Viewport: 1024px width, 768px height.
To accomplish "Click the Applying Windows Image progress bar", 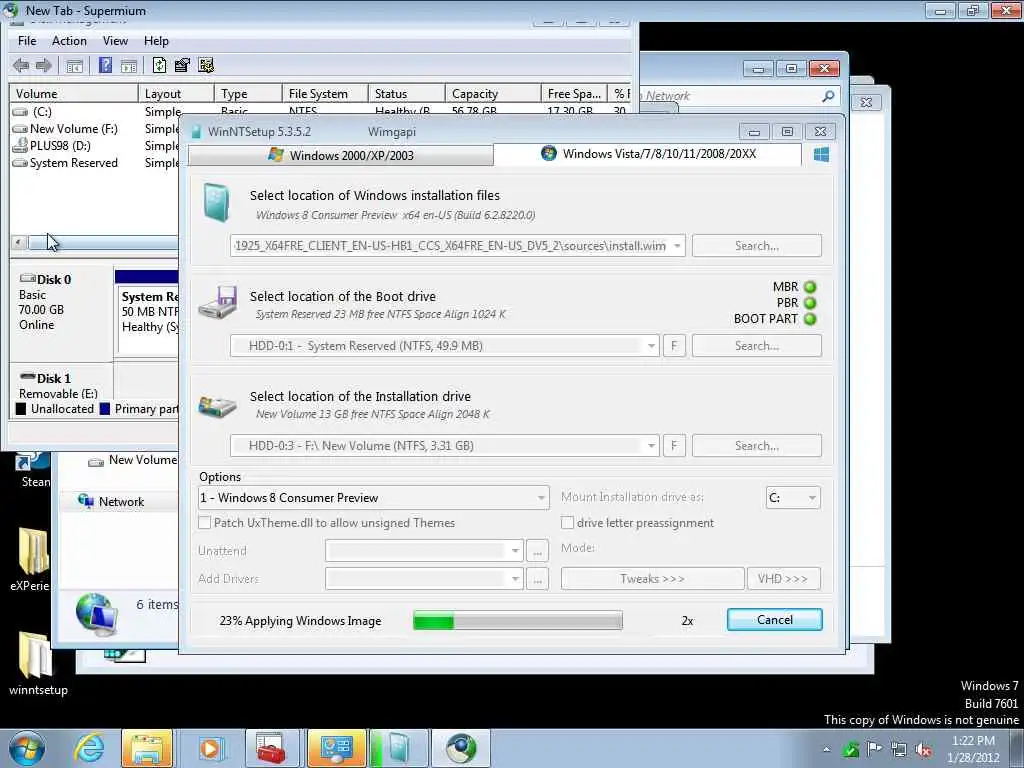I will point(518,620).
